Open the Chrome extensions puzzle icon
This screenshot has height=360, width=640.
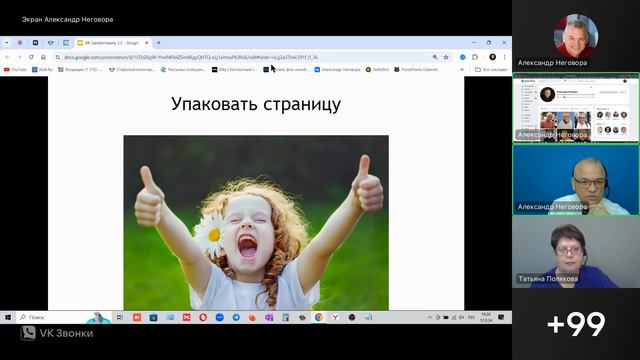point(475,57)
